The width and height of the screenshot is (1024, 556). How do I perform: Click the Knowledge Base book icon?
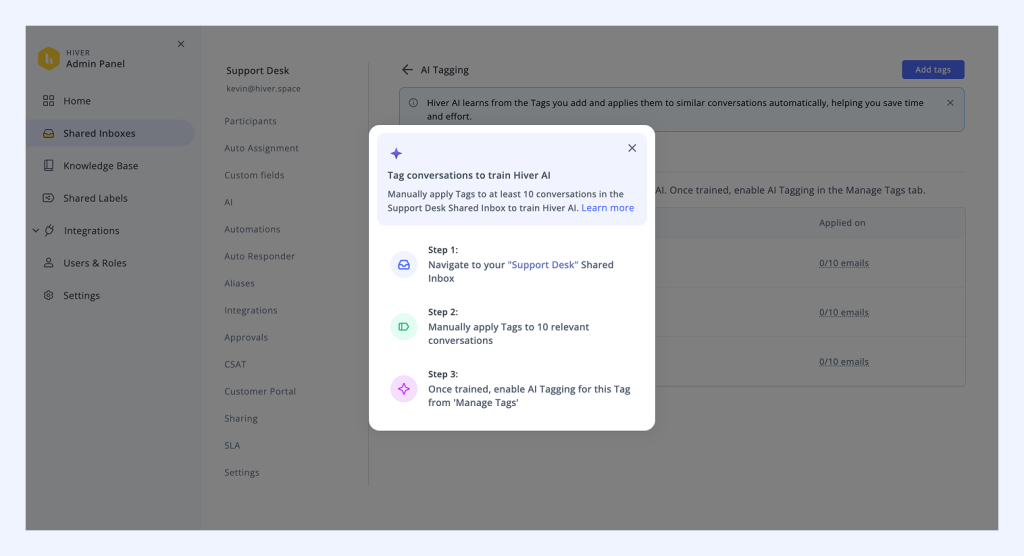click(48, 166)
